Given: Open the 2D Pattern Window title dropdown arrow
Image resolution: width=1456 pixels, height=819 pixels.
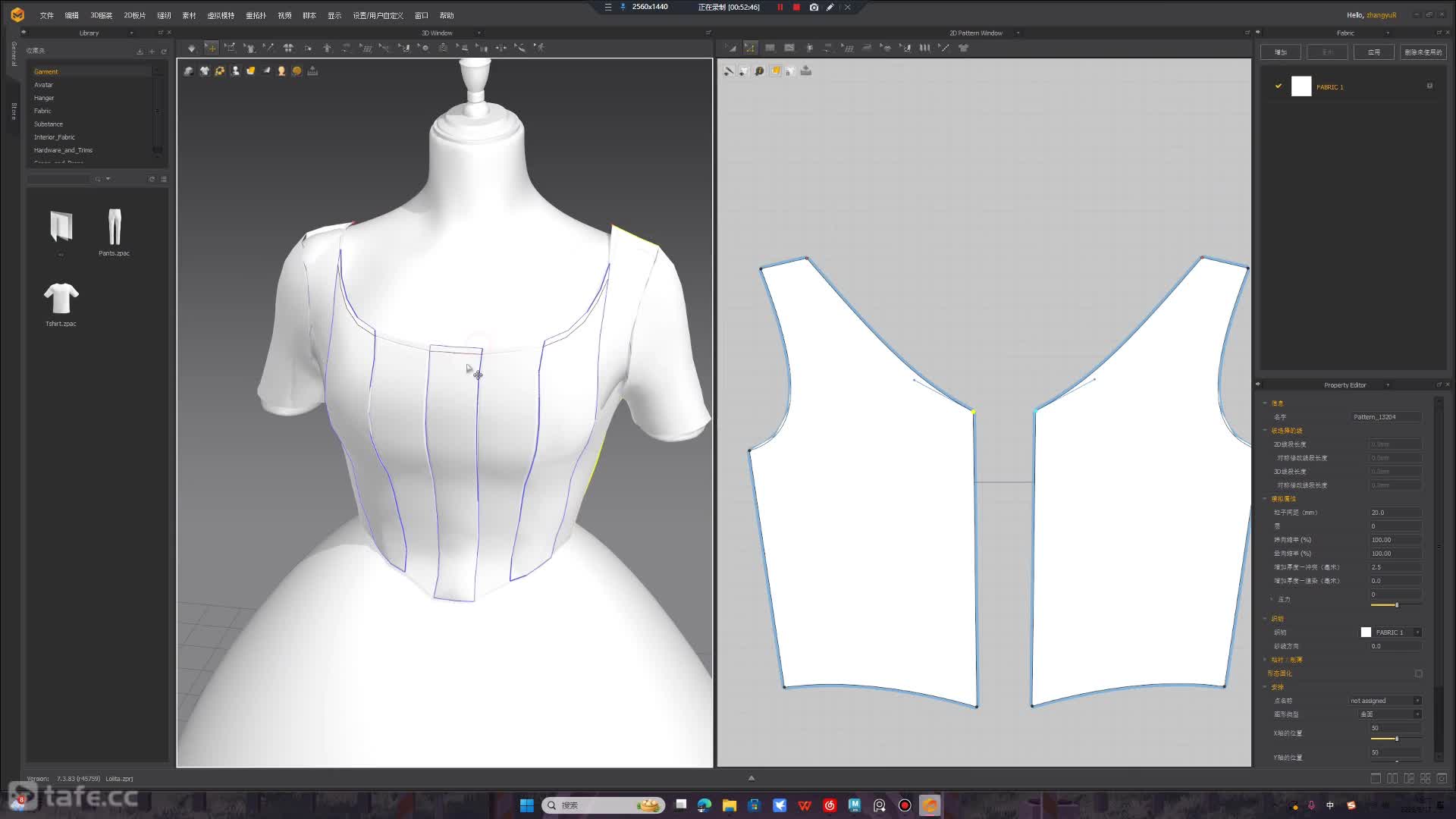Looking at the screenshot, I should tap(1018, 33).
